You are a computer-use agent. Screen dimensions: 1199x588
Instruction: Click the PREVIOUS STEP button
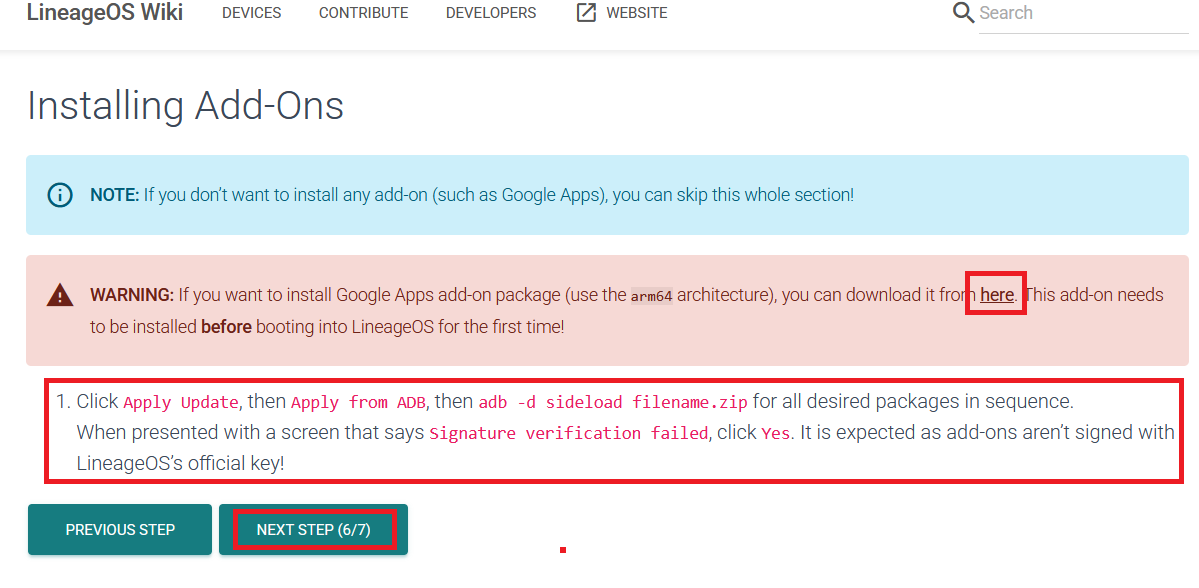(x=120, y=529)
